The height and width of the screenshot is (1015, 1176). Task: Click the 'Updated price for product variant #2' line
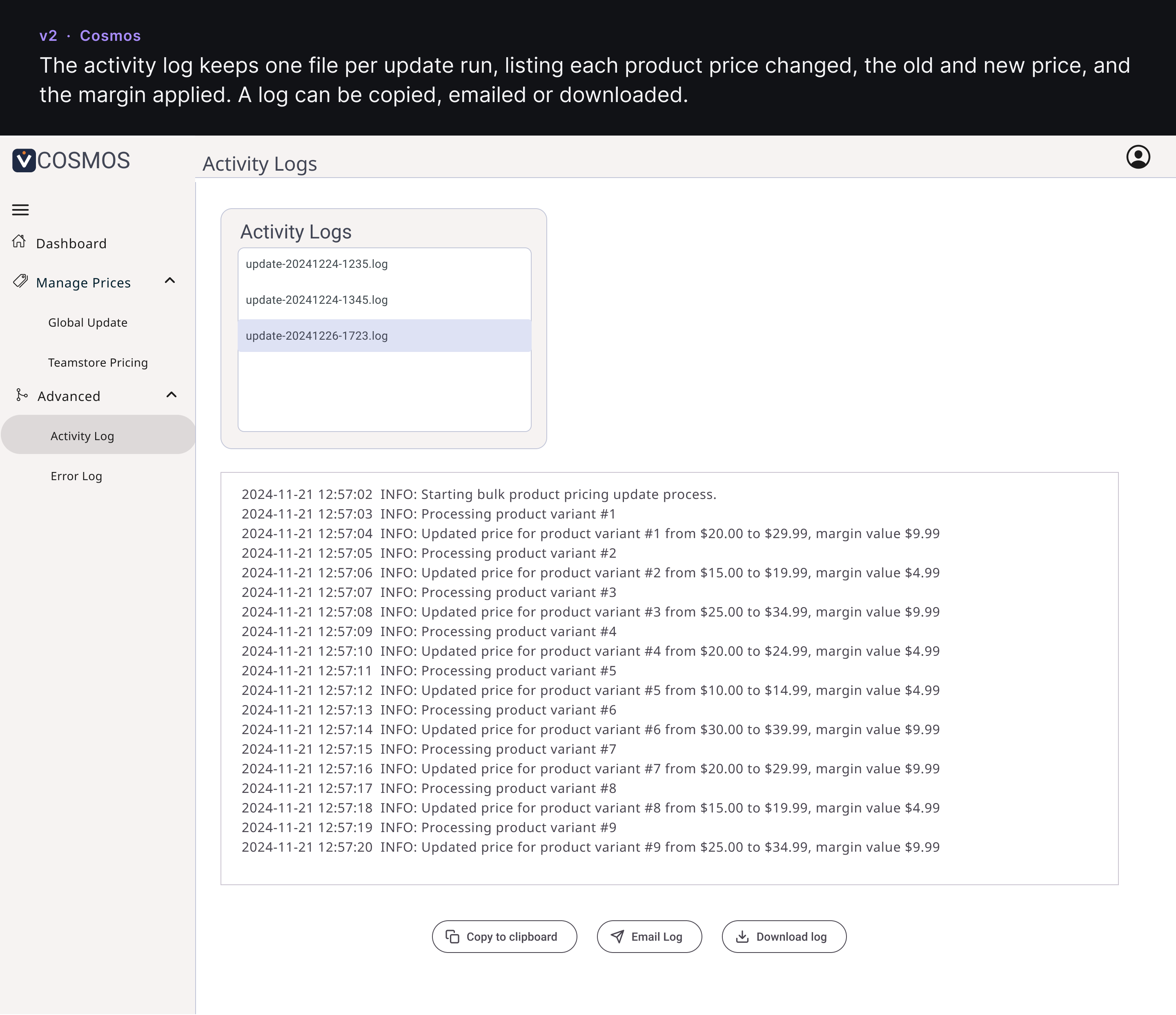coord(590,573)
